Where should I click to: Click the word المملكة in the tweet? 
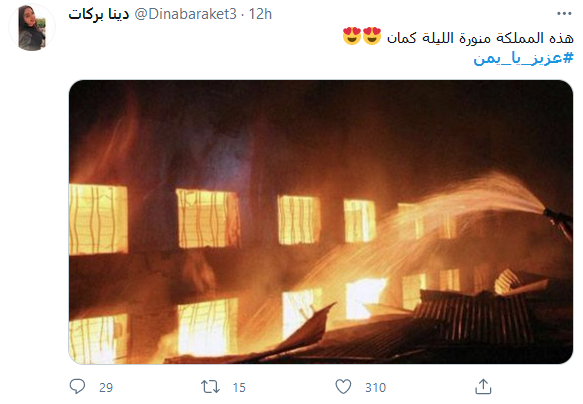coord(521,38)
